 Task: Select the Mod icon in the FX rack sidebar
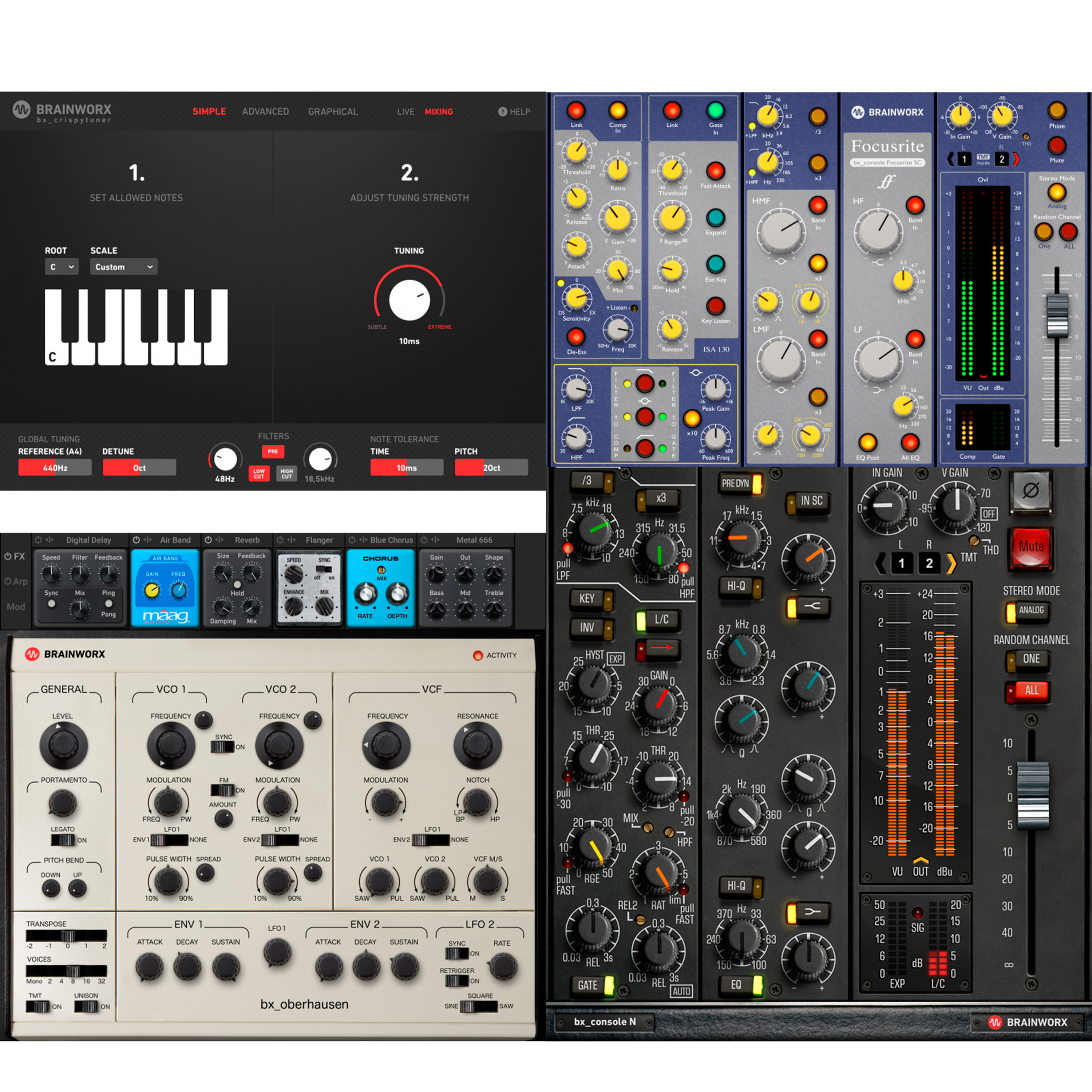[x=16, y=606]
